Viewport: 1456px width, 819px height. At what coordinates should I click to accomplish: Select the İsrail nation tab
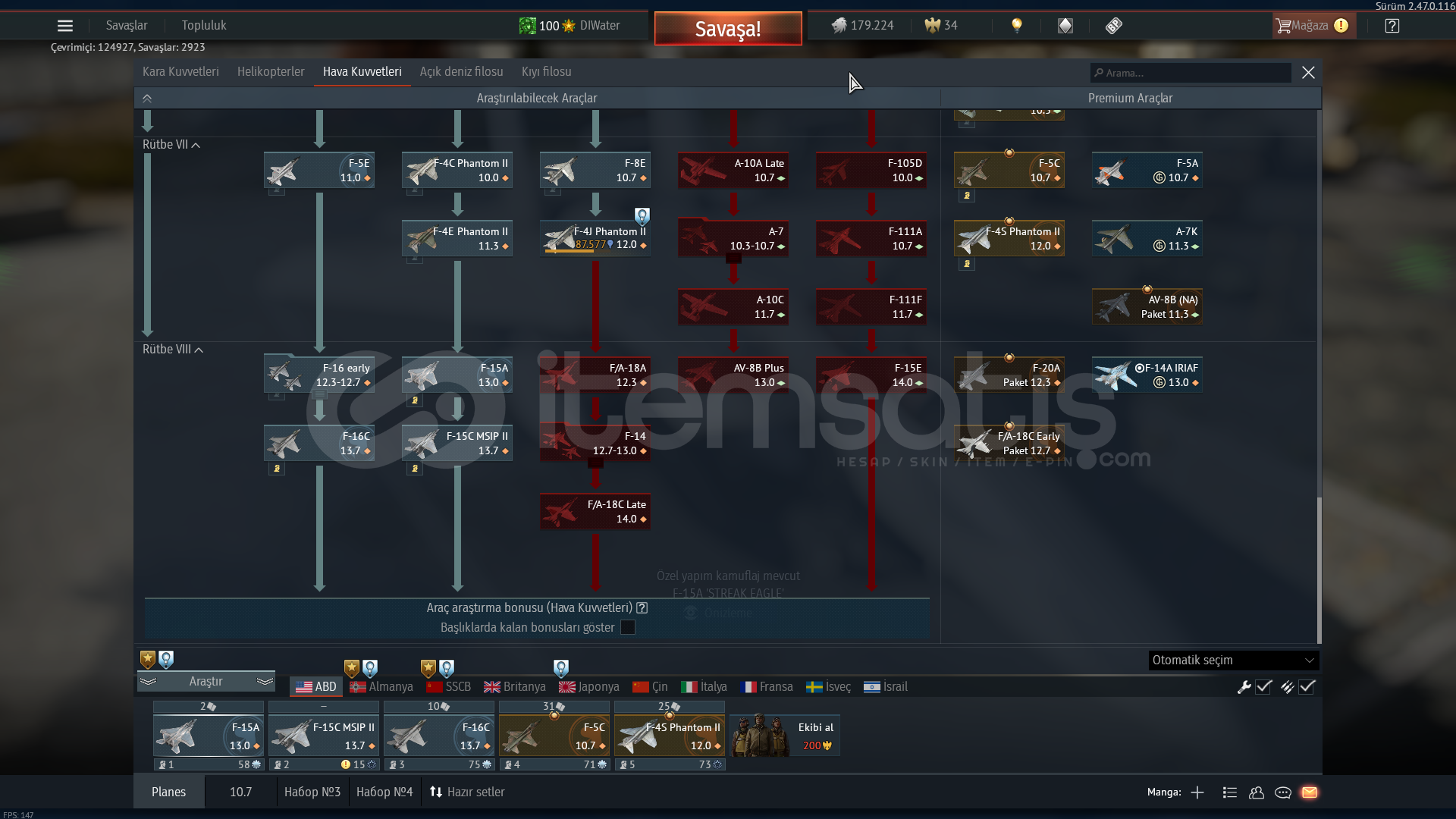(886, 687)
